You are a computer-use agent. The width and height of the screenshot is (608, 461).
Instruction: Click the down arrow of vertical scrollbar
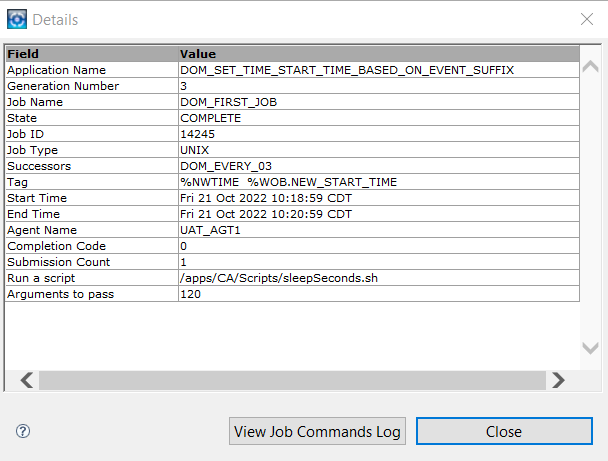tap(591, 348)
